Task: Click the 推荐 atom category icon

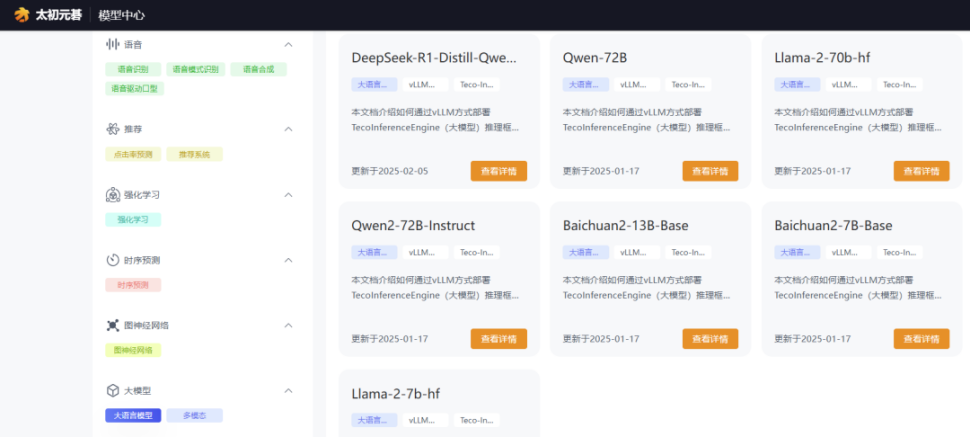Action: pos(112,129)
